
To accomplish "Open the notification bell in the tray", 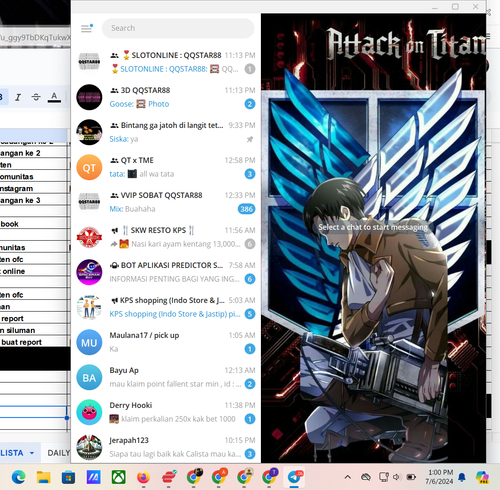I will [462, 477].
